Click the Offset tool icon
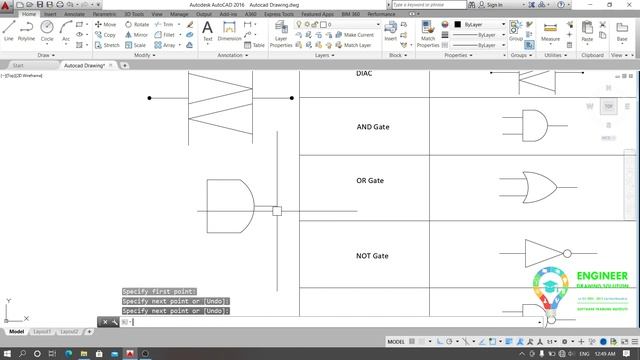 coord(189,45)
